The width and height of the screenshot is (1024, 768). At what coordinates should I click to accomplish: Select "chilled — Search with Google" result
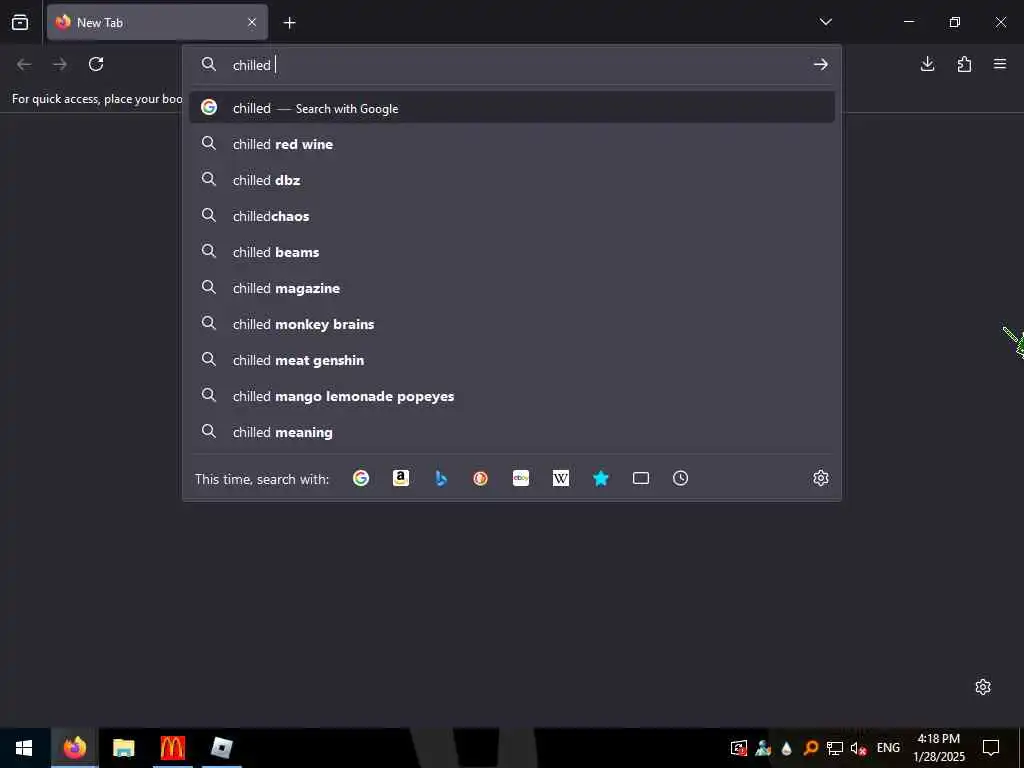[x=512, y=108]
